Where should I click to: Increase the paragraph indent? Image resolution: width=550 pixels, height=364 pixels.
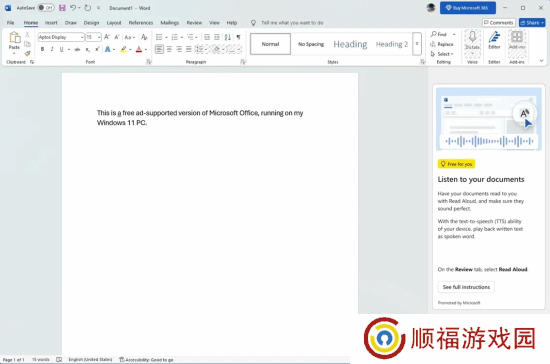[x=217, y=37]
